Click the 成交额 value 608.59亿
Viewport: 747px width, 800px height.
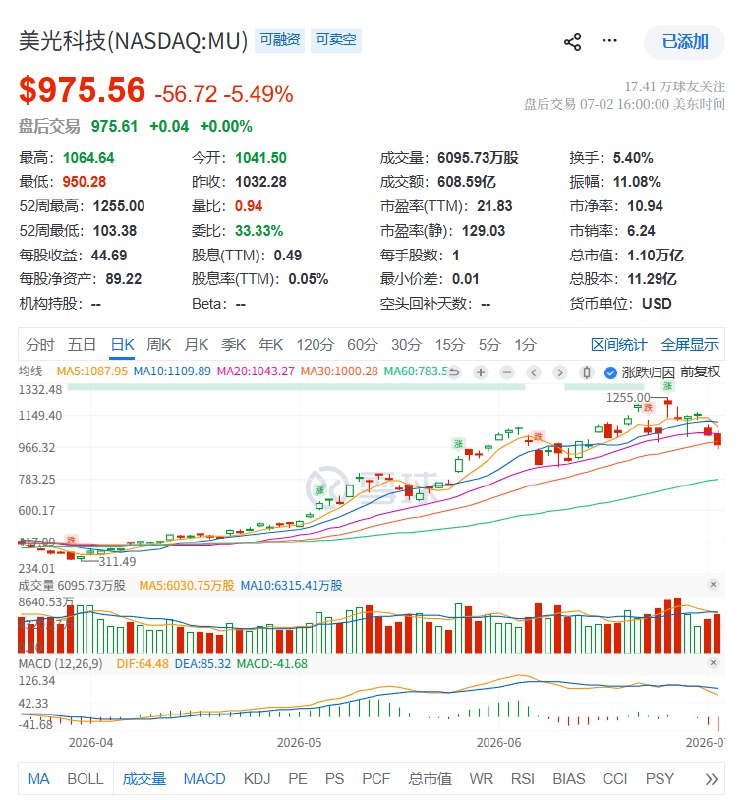coord(466,182)
